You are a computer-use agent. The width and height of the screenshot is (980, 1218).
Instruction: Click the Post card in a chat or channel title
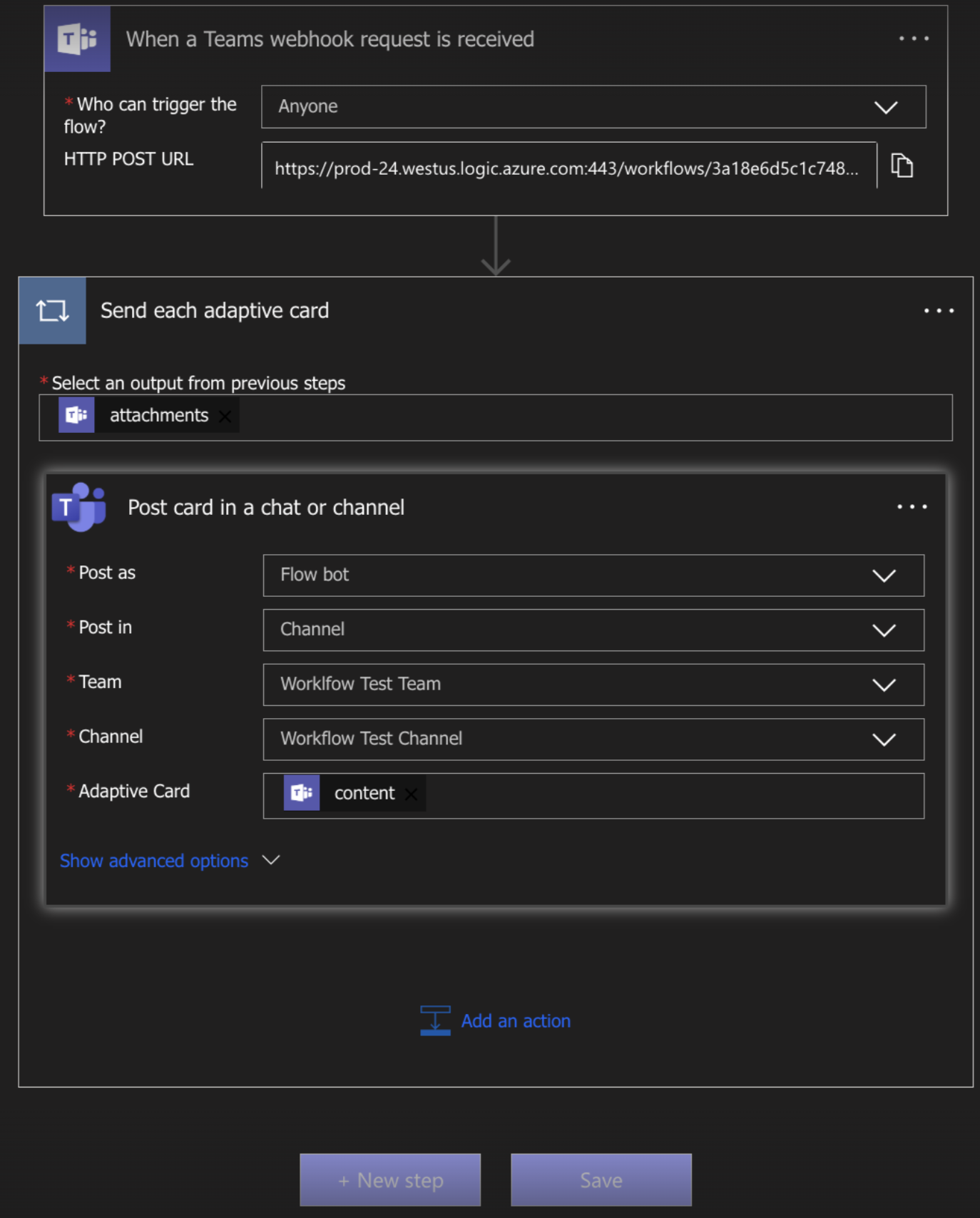point(266,508)
